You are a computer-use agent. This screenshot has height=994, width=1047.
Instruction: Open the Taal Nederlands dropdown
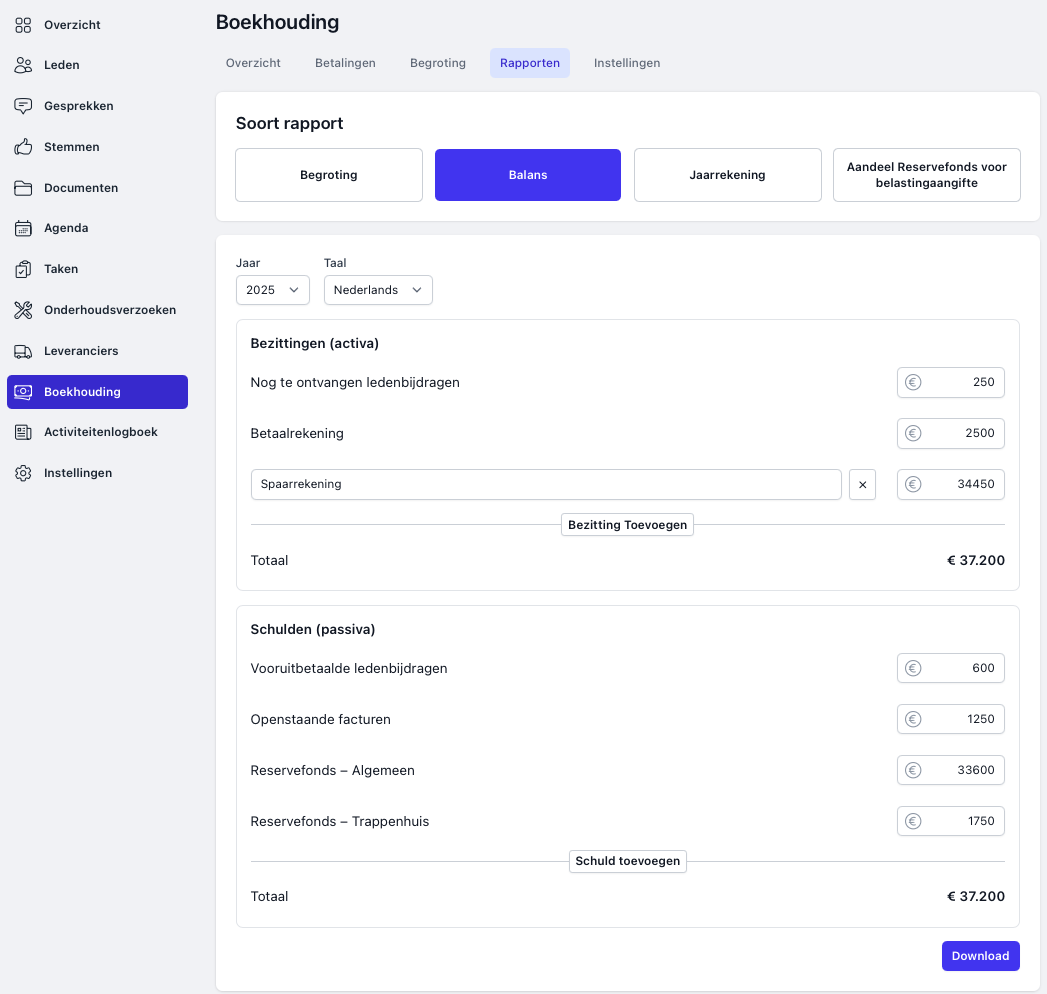point(378,290)
